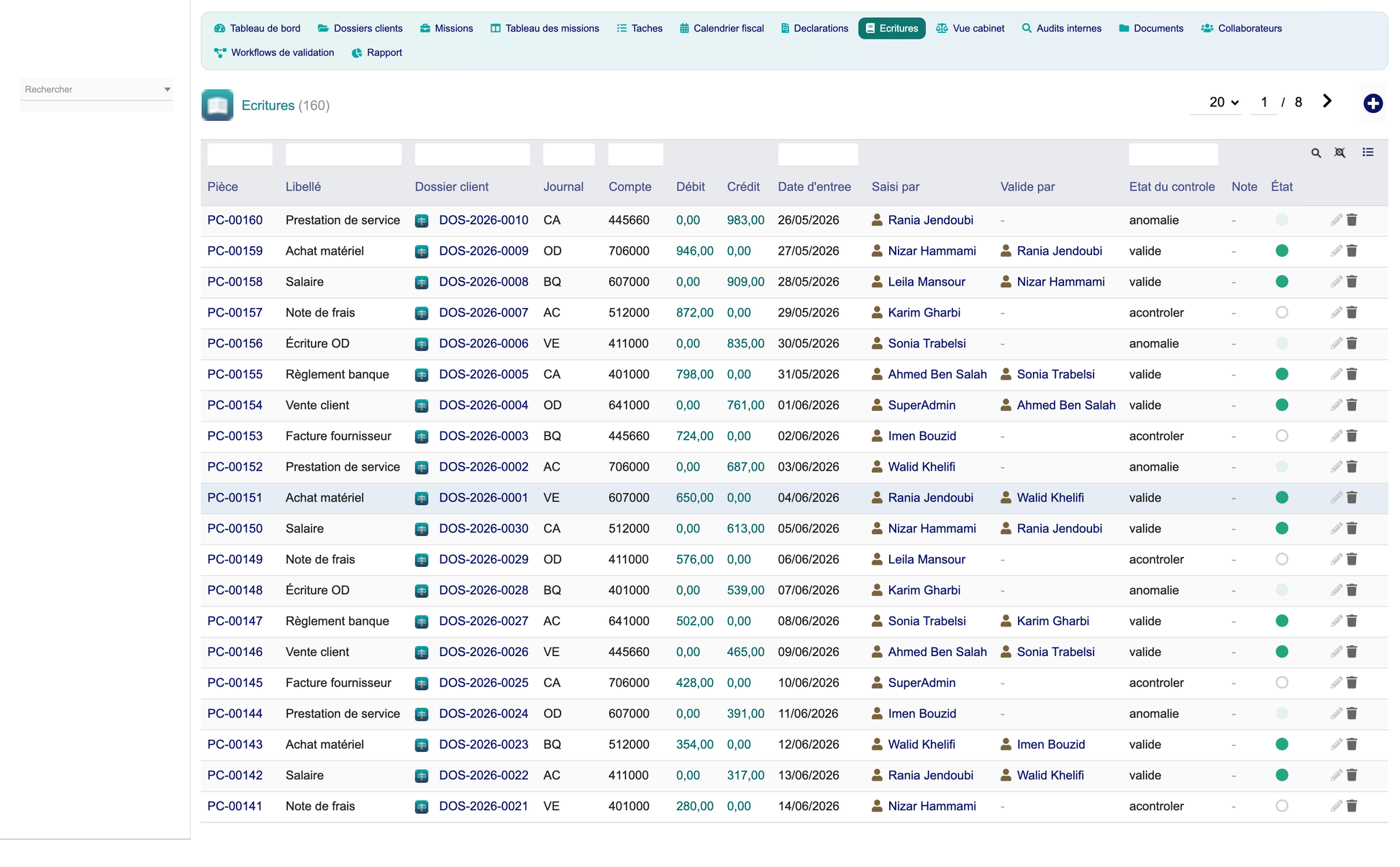Click the green status dot of PC-00151
1400x867 pixels.
[1281, 497]
